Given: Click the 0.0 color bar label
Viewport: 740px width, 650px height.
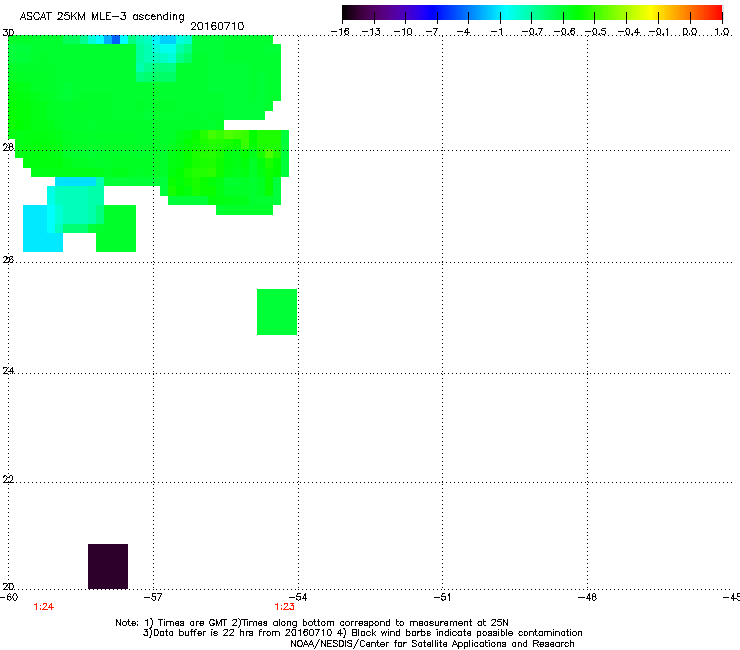Looking at the screenshot, I should pyautogui.click(x=690, y=32).
